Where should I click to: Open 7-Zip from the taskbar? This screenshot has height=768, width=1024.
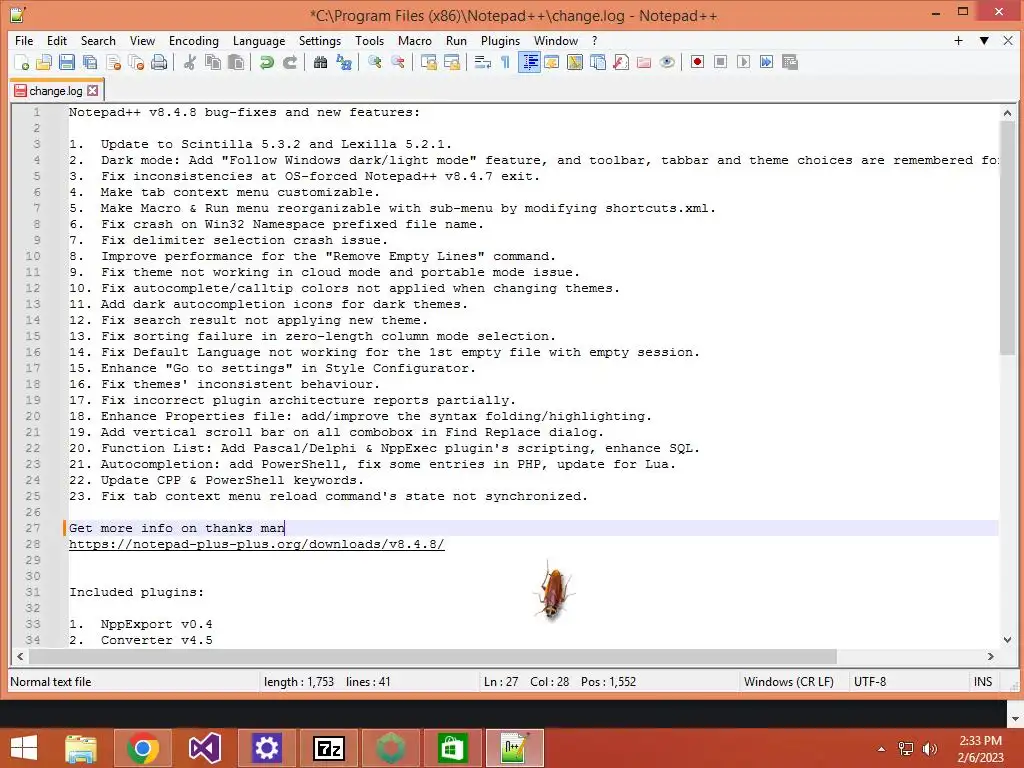(328, 748)
